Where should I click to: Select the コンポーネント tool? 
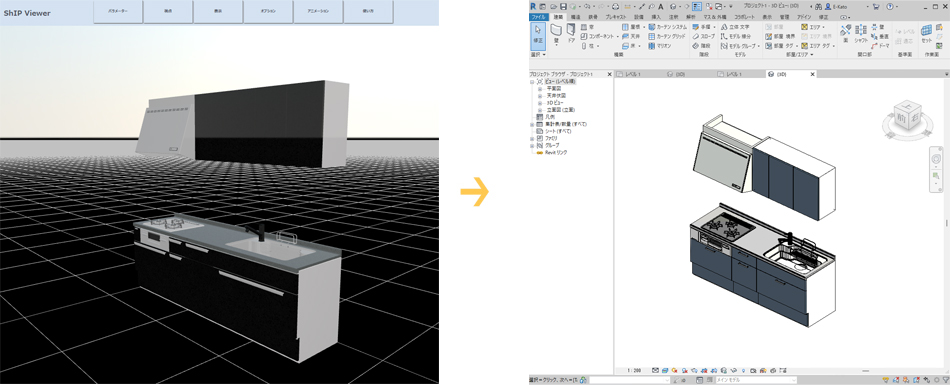pyautogui.click(x=600, y=36)
